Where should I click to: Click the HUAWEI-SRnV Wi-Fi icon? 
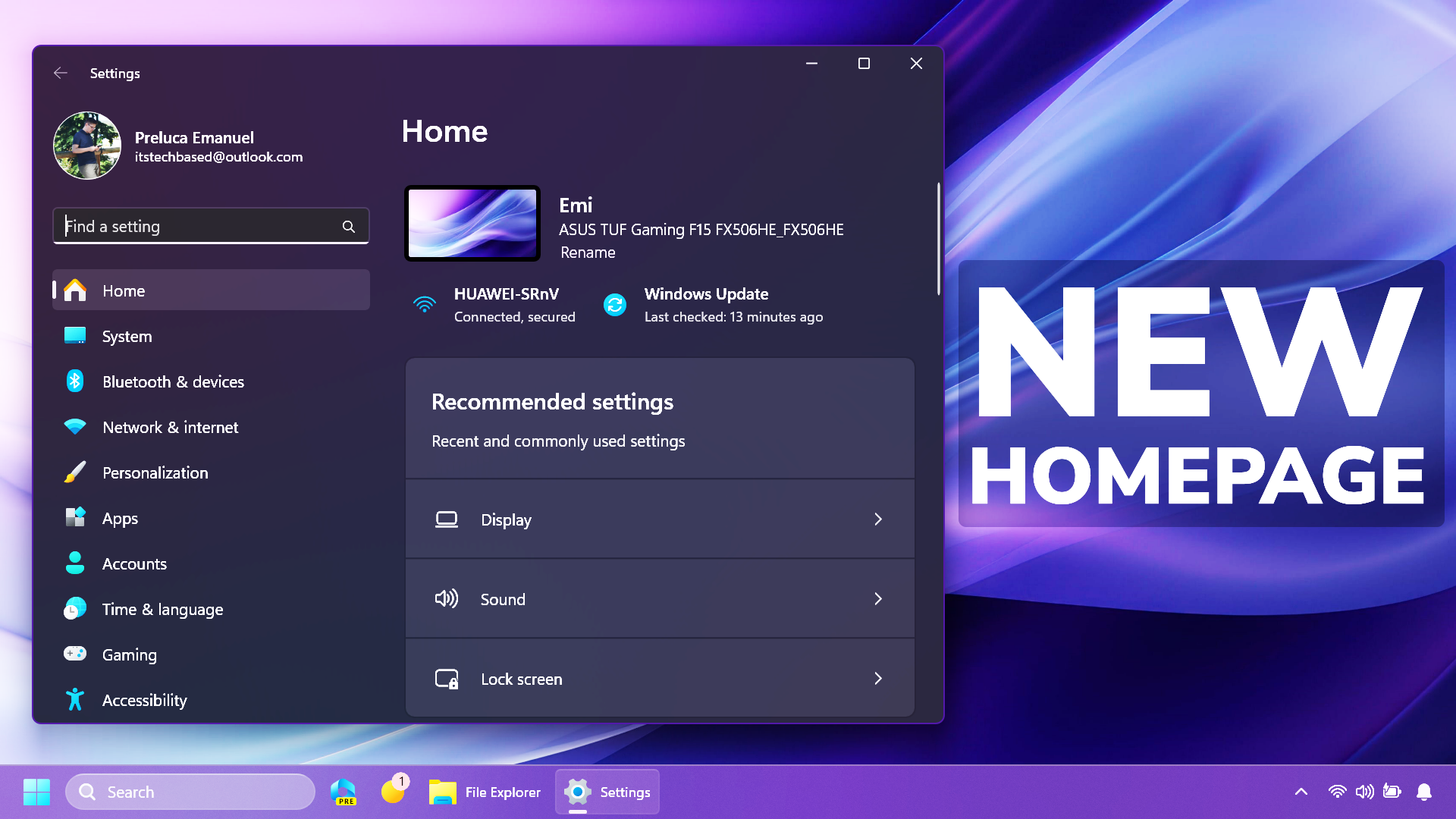click(x=424, y=305)
